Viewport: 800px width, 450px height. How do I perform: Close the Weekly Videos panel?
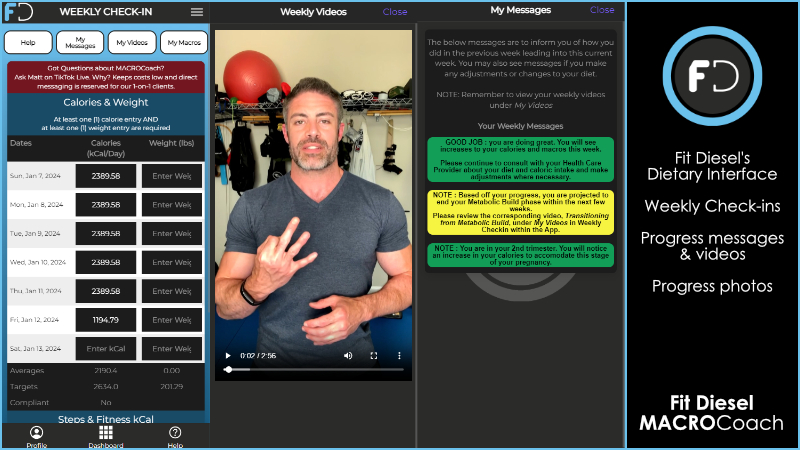point(395,12)
